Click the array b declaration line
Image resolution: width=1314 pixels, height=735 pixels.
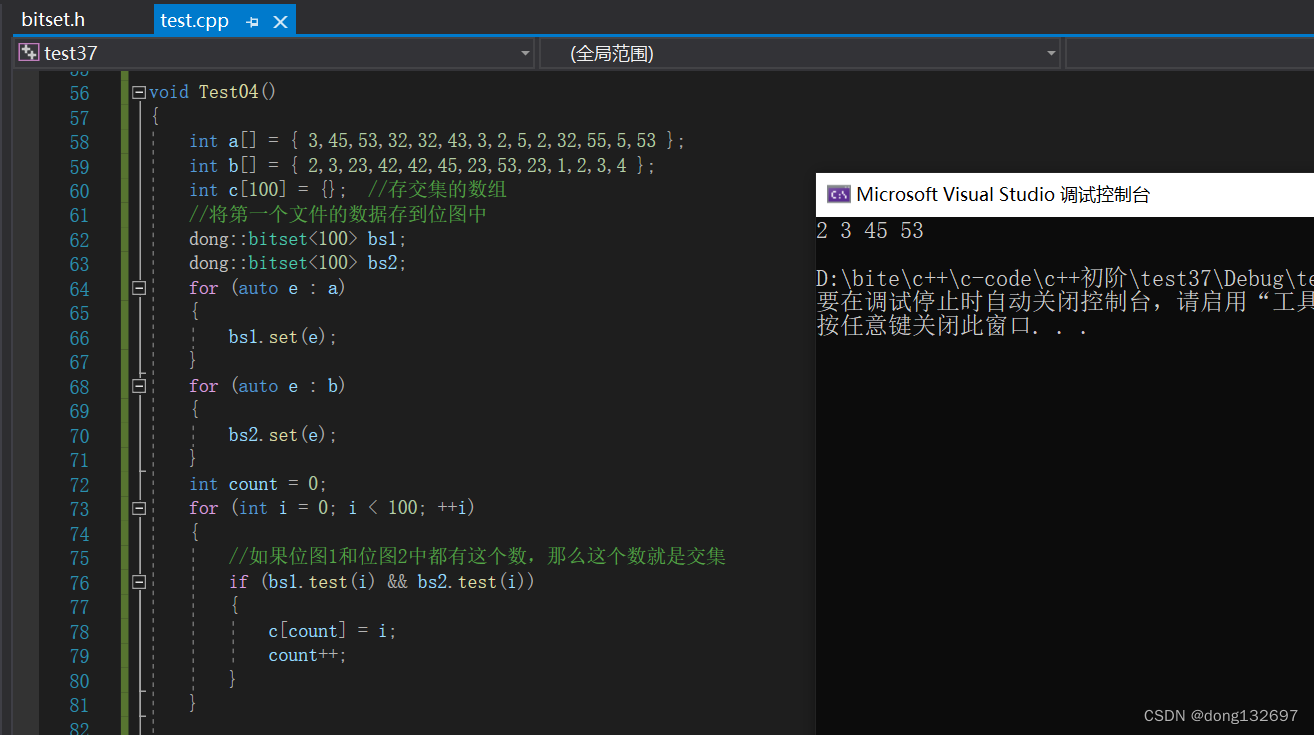click(422, 165)
